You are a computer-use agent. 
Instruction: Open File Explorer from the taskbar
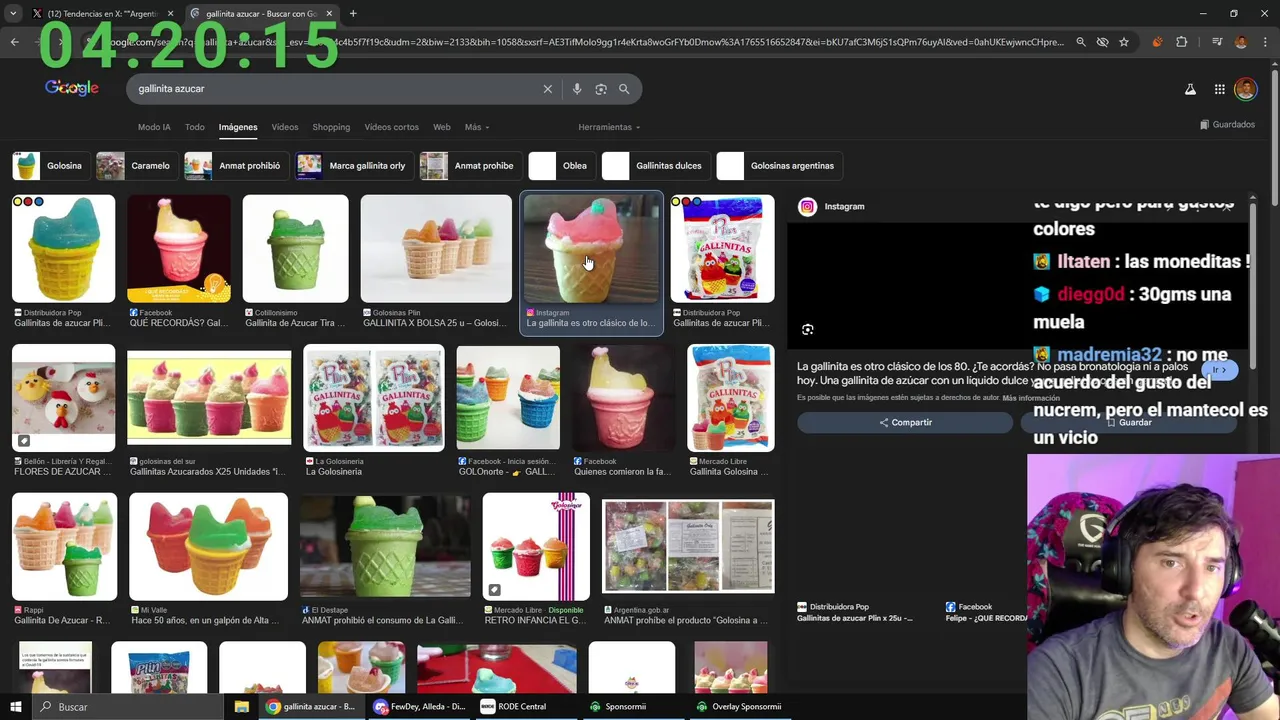(241, 706)
